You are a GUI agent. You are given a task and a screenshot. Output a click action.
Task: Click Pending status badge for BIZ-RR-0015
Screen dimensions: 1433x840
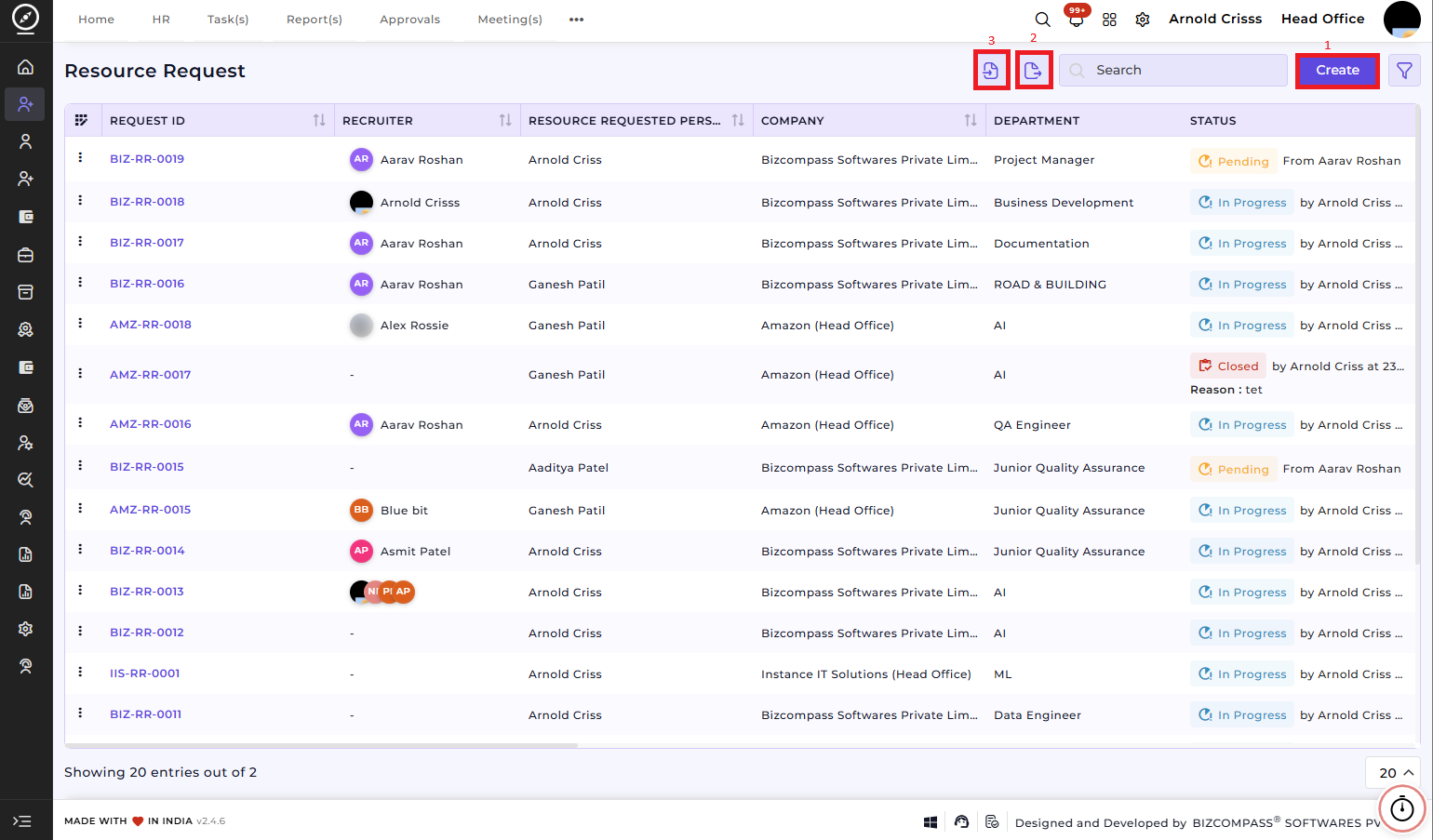[1233, 469]
